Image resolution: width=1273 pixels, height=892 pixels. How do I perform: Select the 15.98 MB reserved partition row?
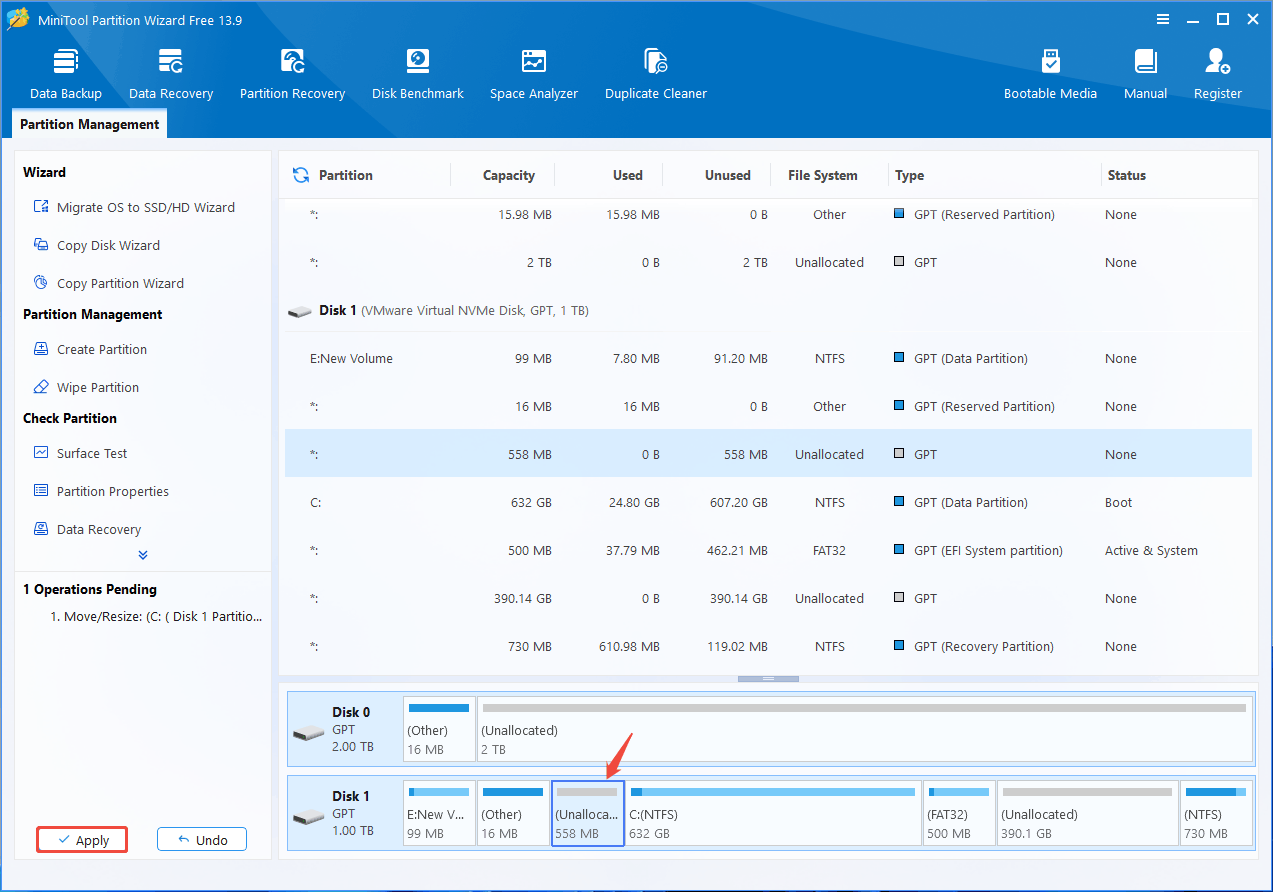point(768,214)
